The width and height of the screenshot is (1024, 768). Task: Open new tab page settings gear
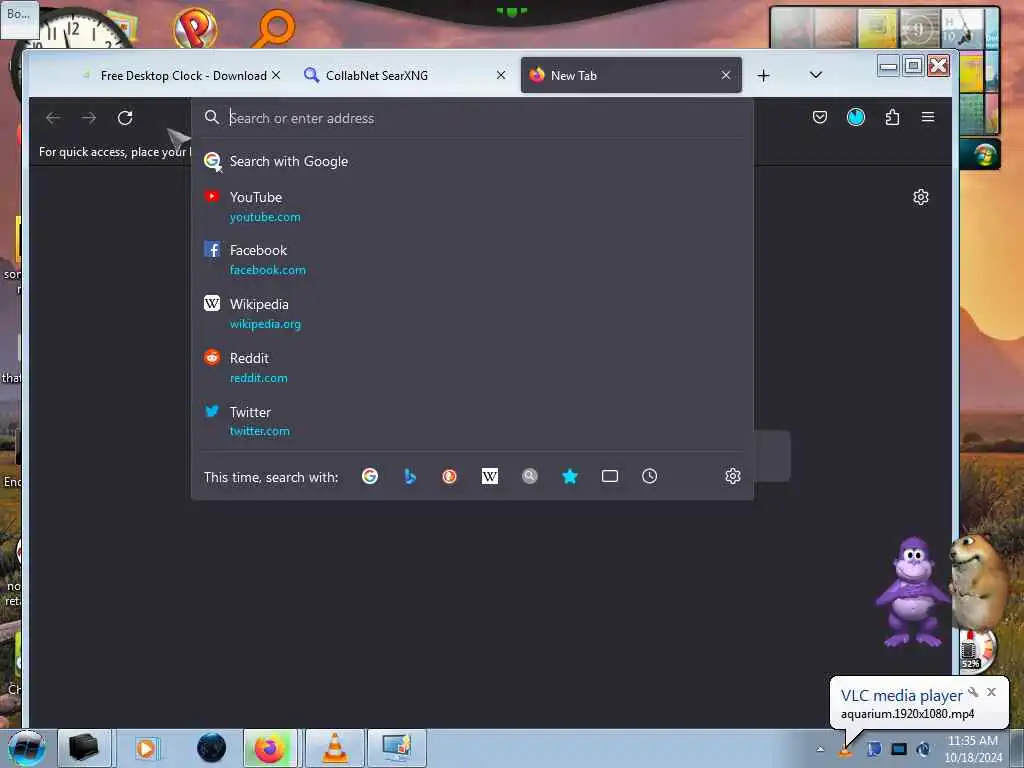[921, 197]
